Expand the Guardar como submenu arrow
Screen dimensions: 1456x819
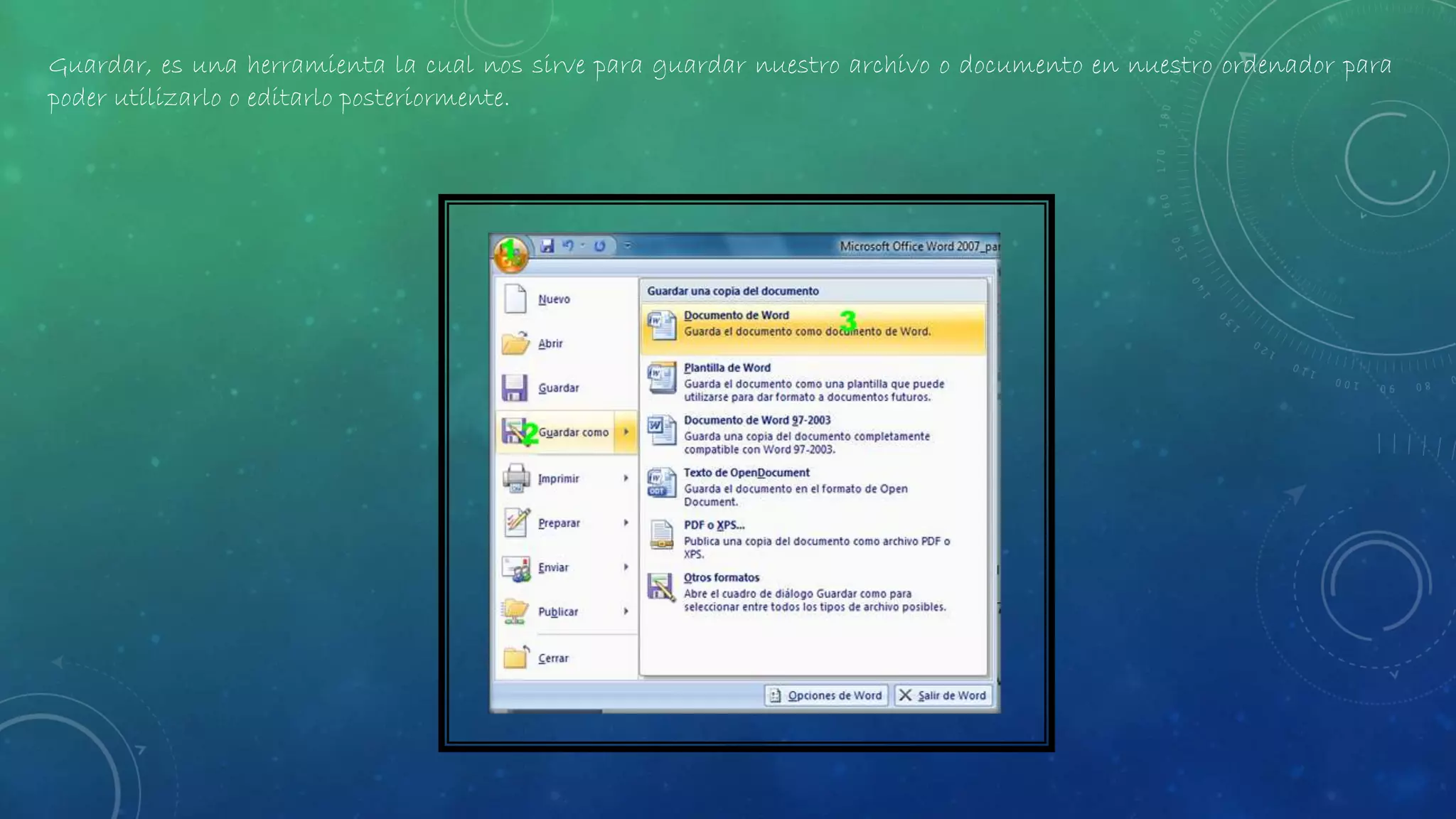(x=626, y=432)
